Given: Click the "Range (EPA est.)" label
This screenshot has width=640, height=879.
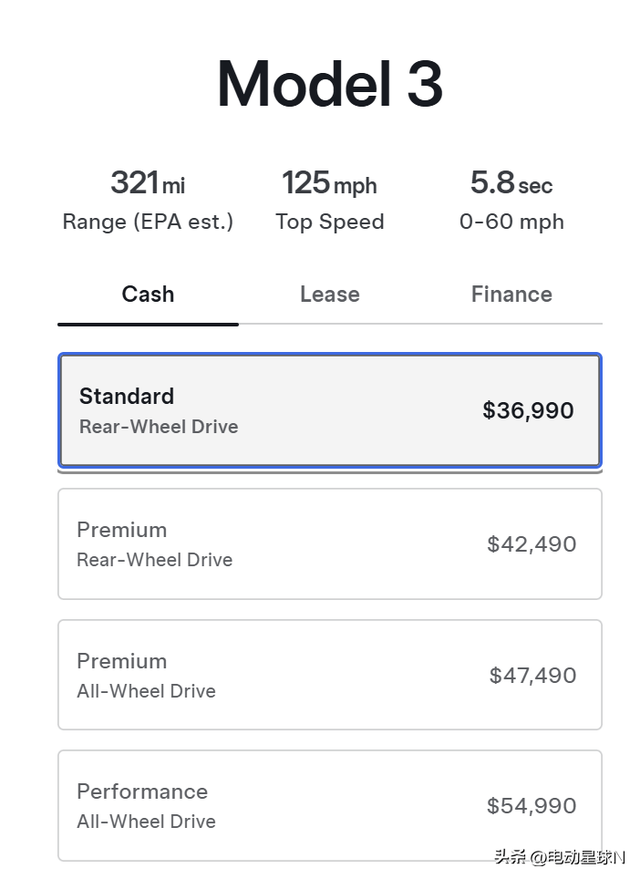Looking at the screenshot, I should tap(148, 222).
